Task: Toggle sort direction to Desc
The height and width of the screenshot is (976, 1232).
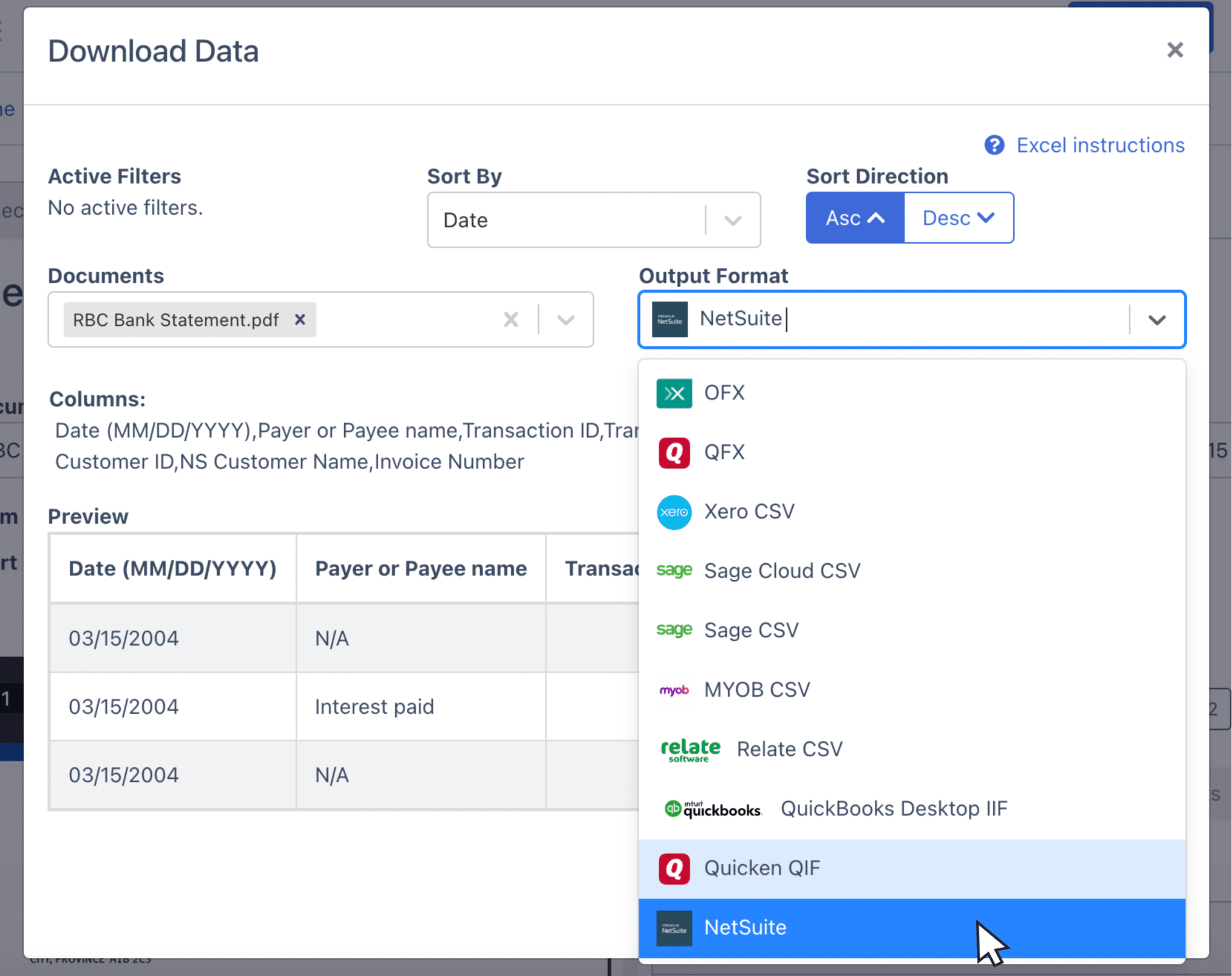Action: [x=957, y=218]
